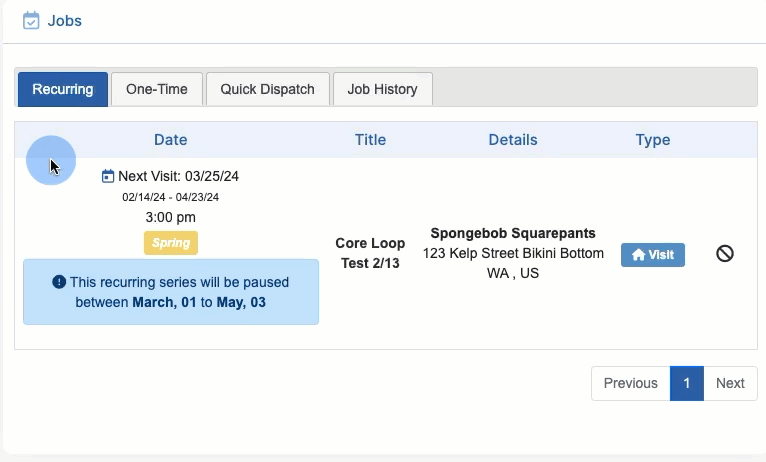766x462 pixels.
Task: Click the Date column header
Action: [170, 140]
